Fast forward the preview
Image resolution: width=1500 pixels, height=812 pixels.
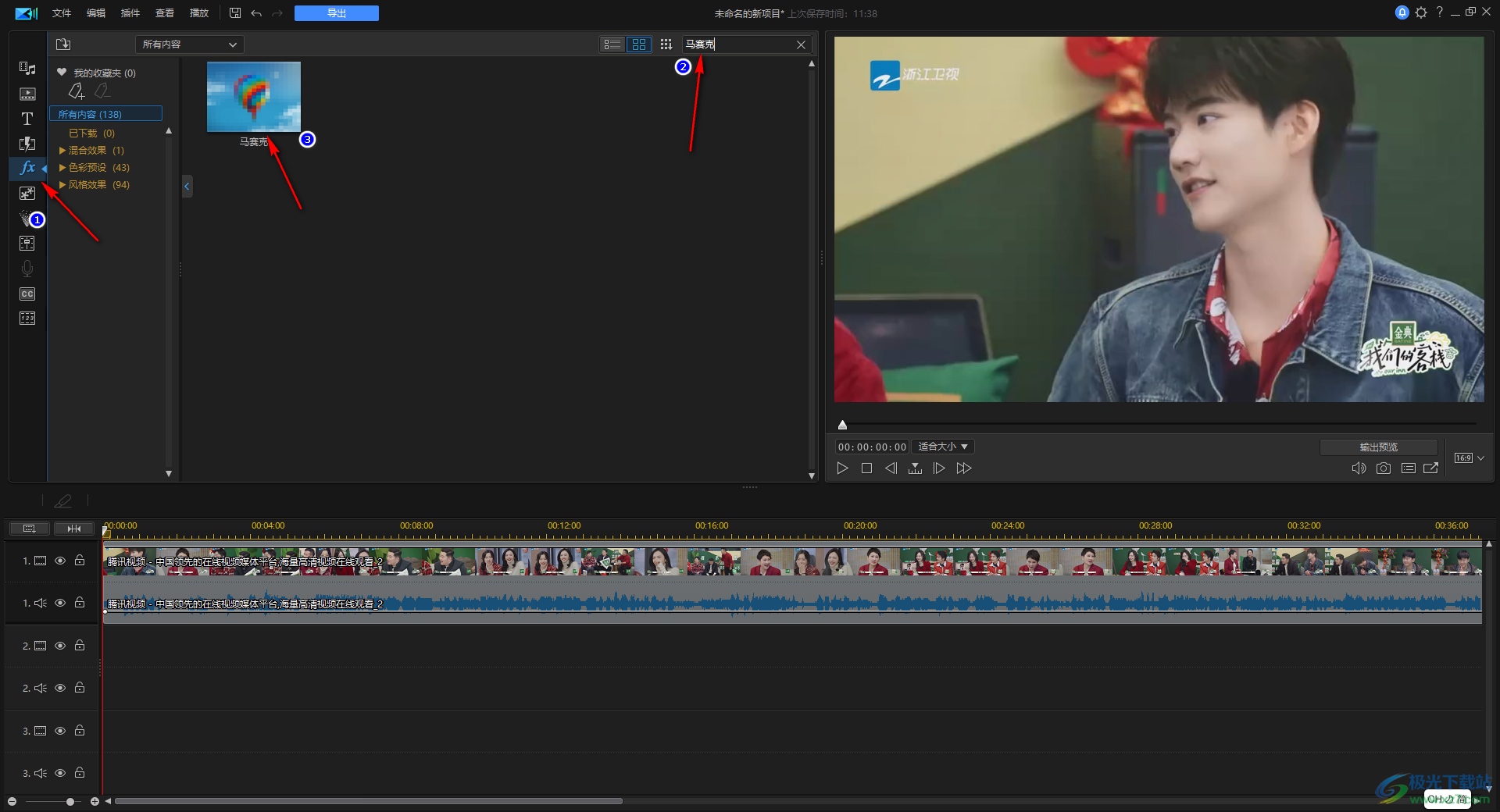point(964,468)
